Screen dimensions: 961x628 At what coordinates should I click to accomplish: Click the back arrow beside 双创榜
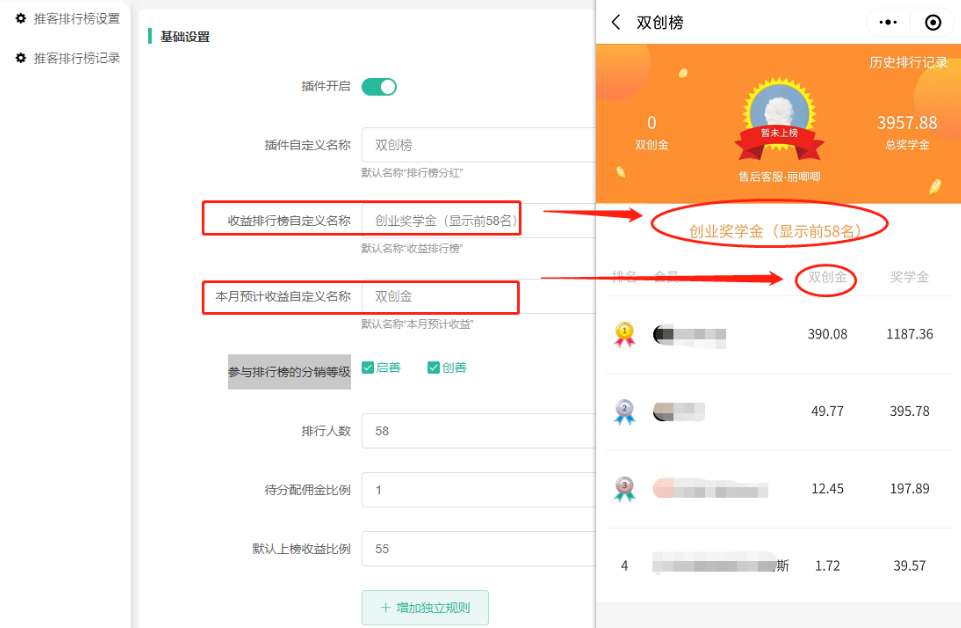[616, 22]
